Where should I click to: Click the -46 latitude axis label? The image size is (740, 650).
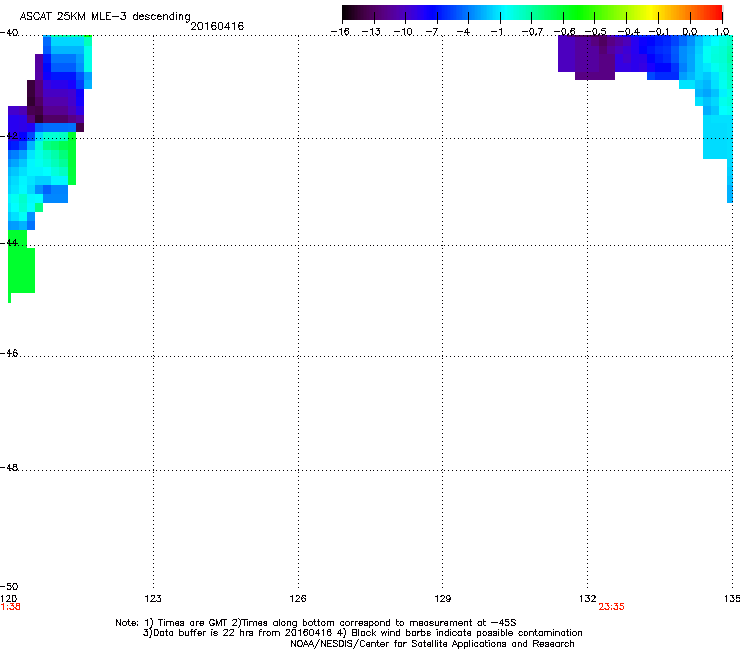tap(9, 353)
